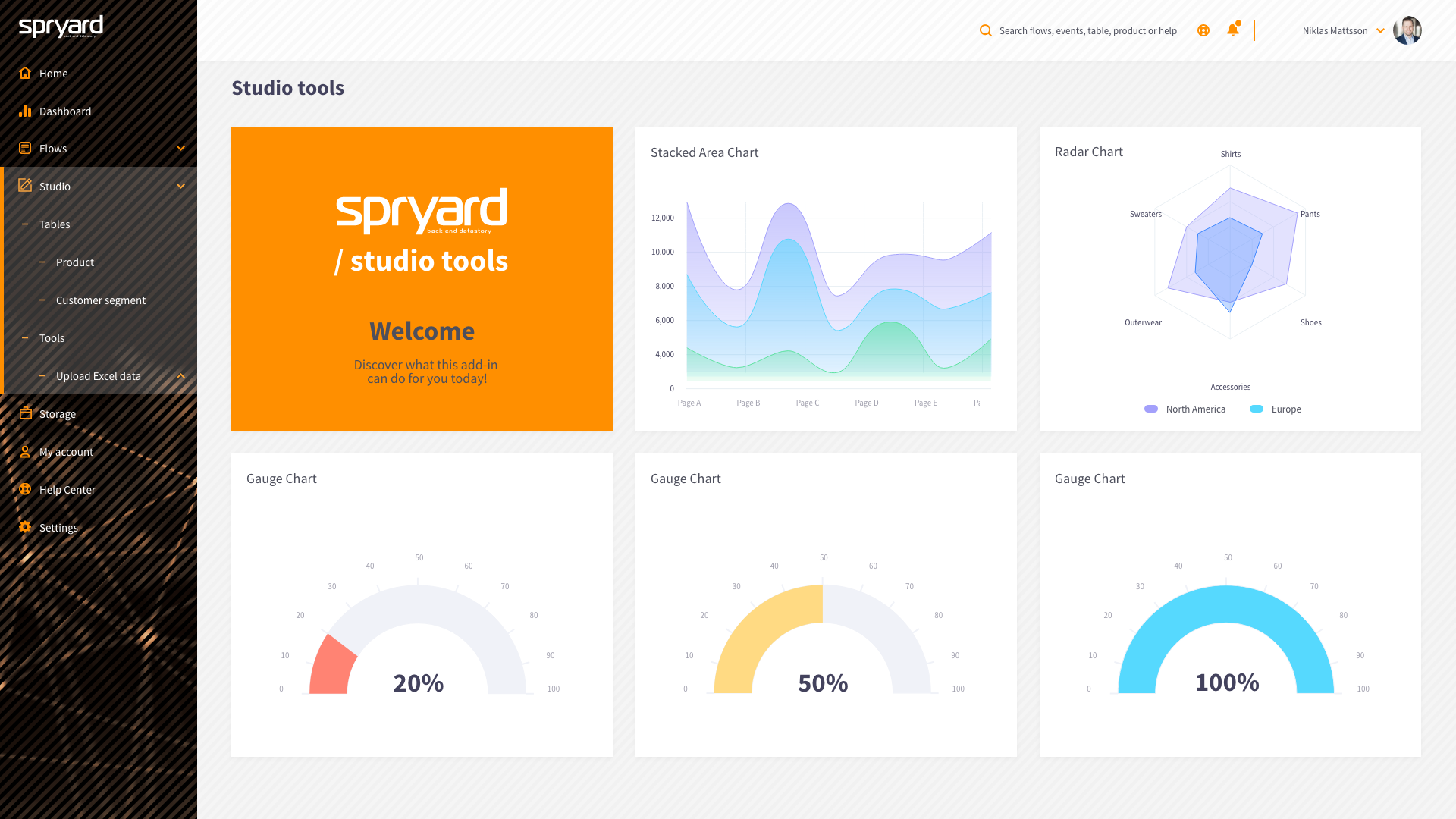
Task: Click the Outerwear radar axis label
Action: pos(1143,322)
